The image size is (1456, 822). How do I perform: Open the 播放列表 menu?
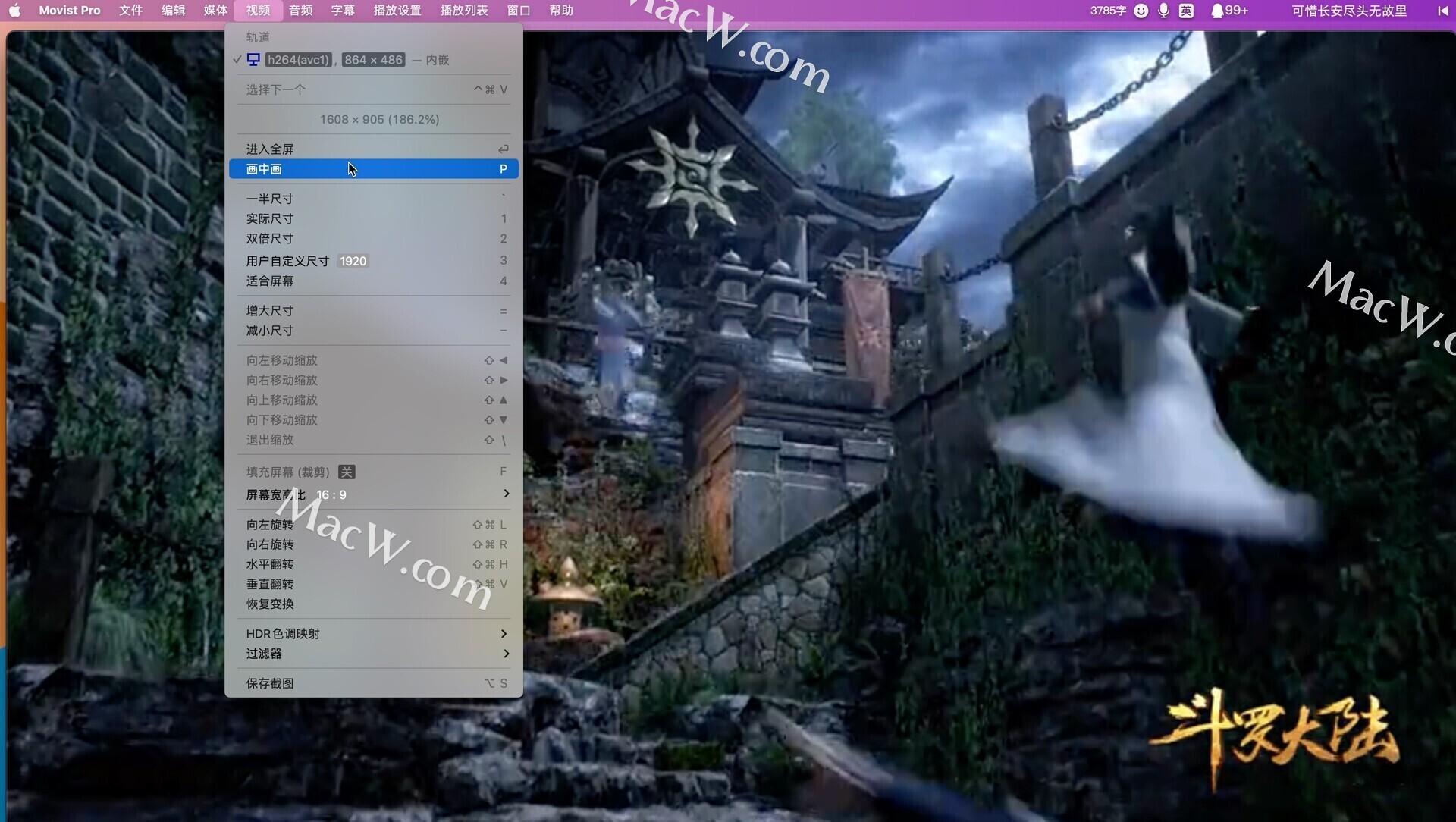tap(464, 11)
